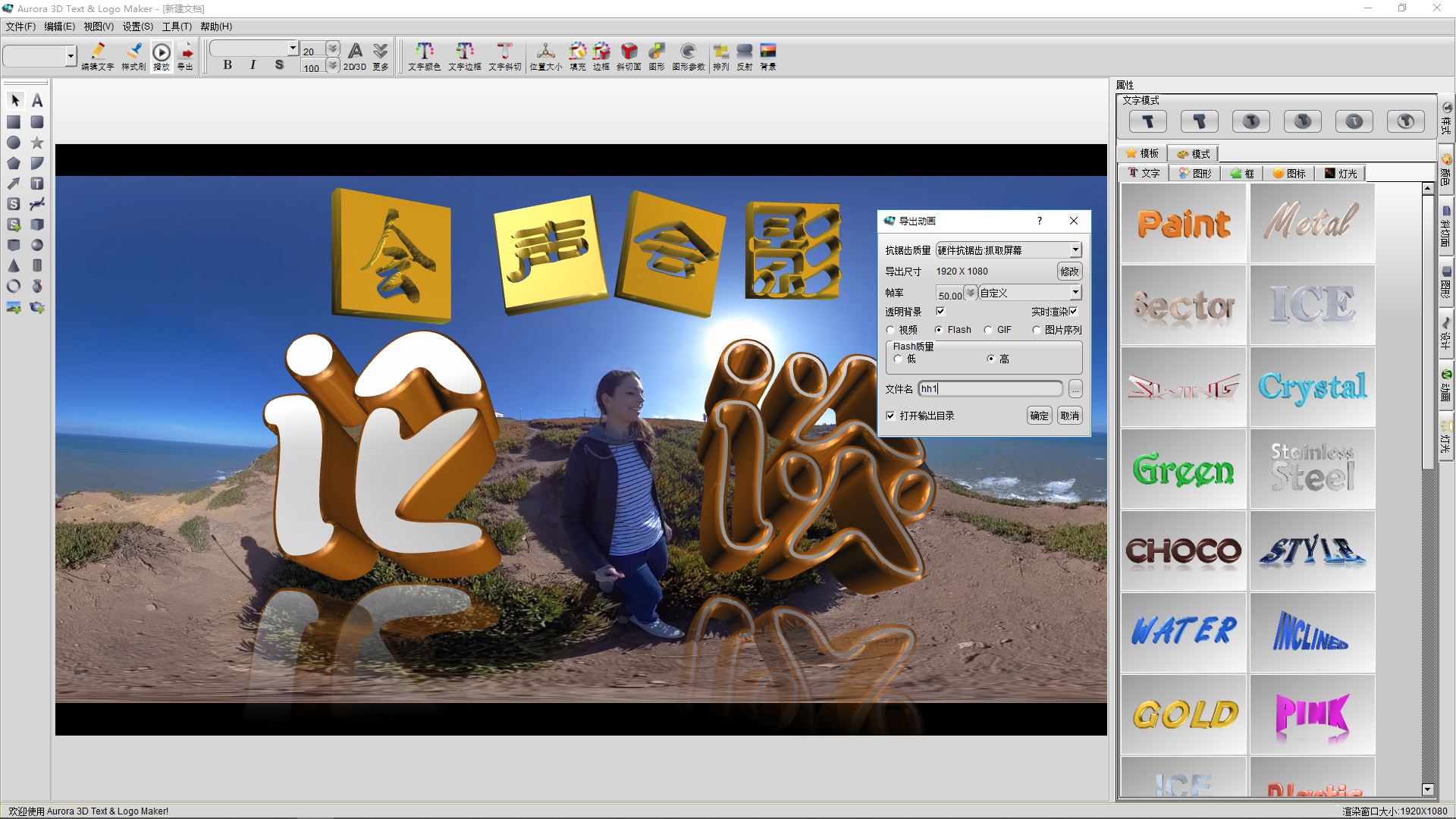The width and height of the screenshot is (1456, 819).
Task: Open 视图(V) menu
Action: click(x=99, y=27)
